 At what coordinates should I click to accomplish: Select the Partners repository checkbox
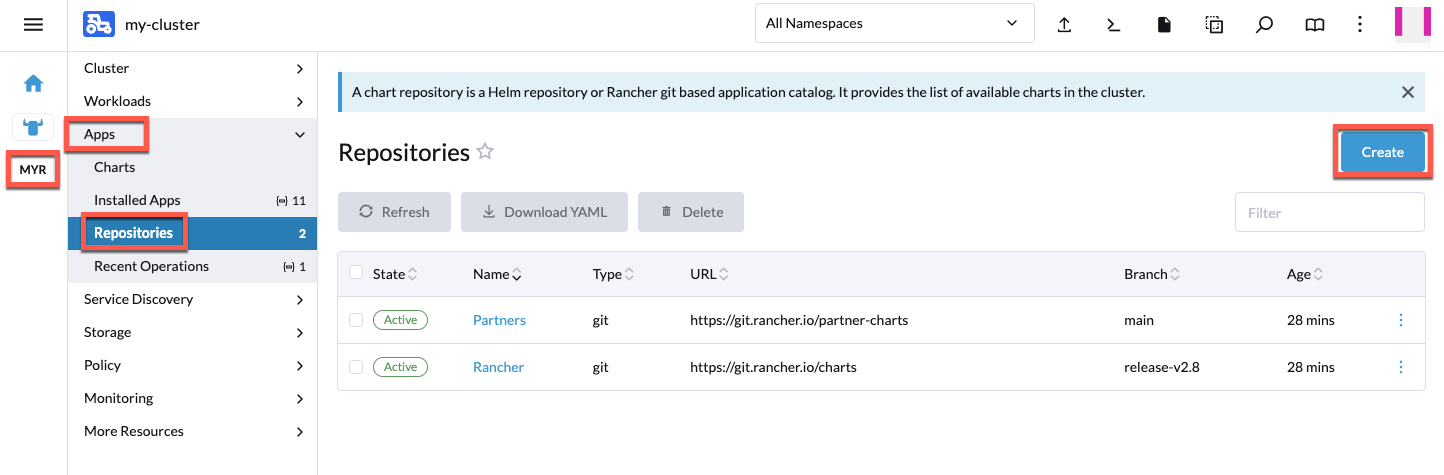tap(356, 320)
